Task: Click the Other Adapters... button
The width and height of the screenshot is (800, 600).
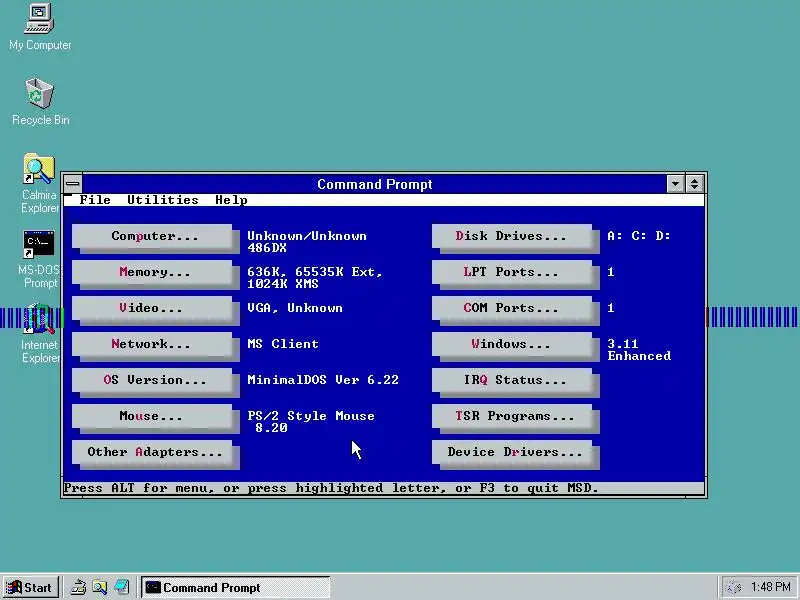Action: click(x=152, y=452)
